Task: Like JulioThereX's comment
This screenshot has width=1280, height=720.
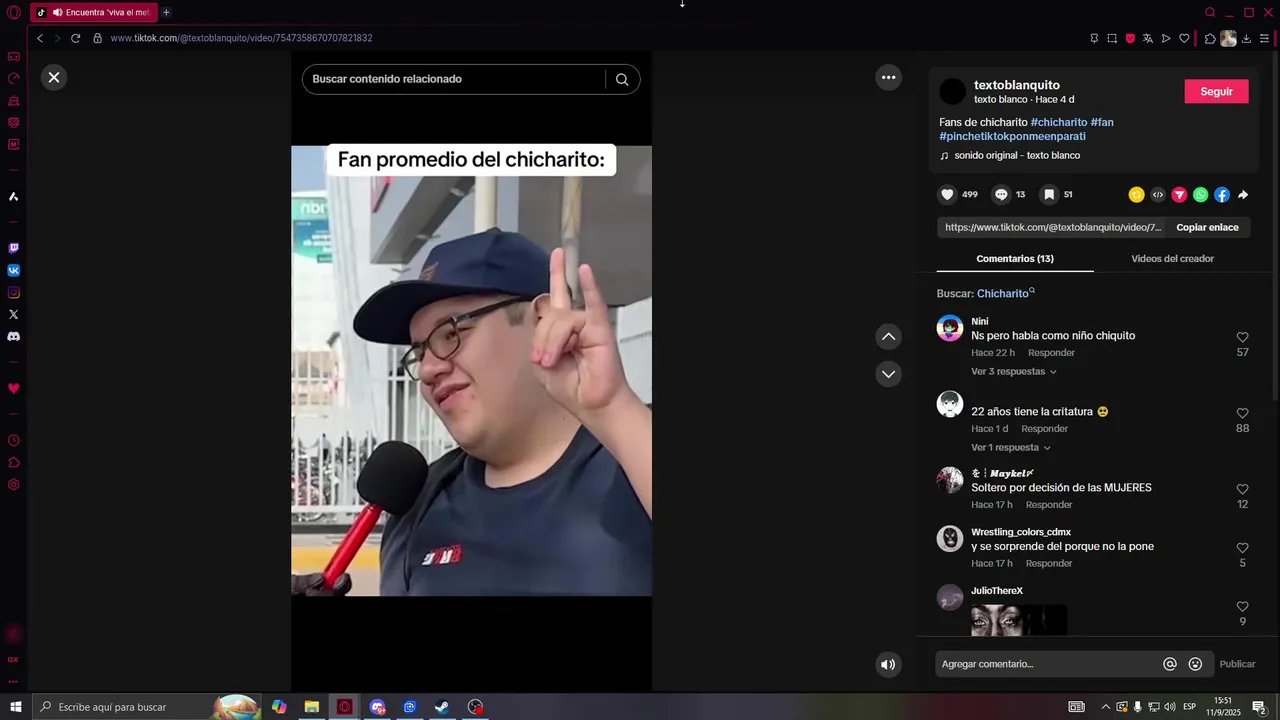Action: pos(1242,607)
